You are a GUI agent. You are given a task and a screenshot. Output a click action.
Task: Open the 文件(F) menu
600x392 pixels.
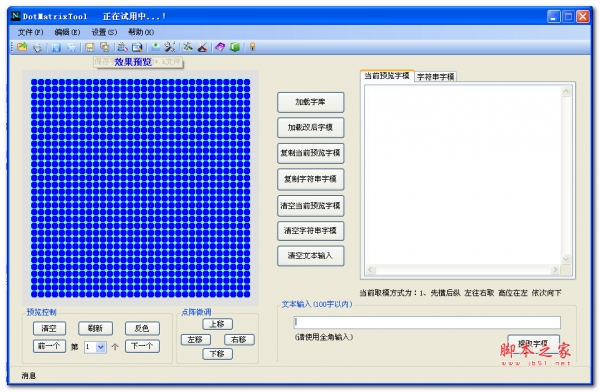pos(31,32)
